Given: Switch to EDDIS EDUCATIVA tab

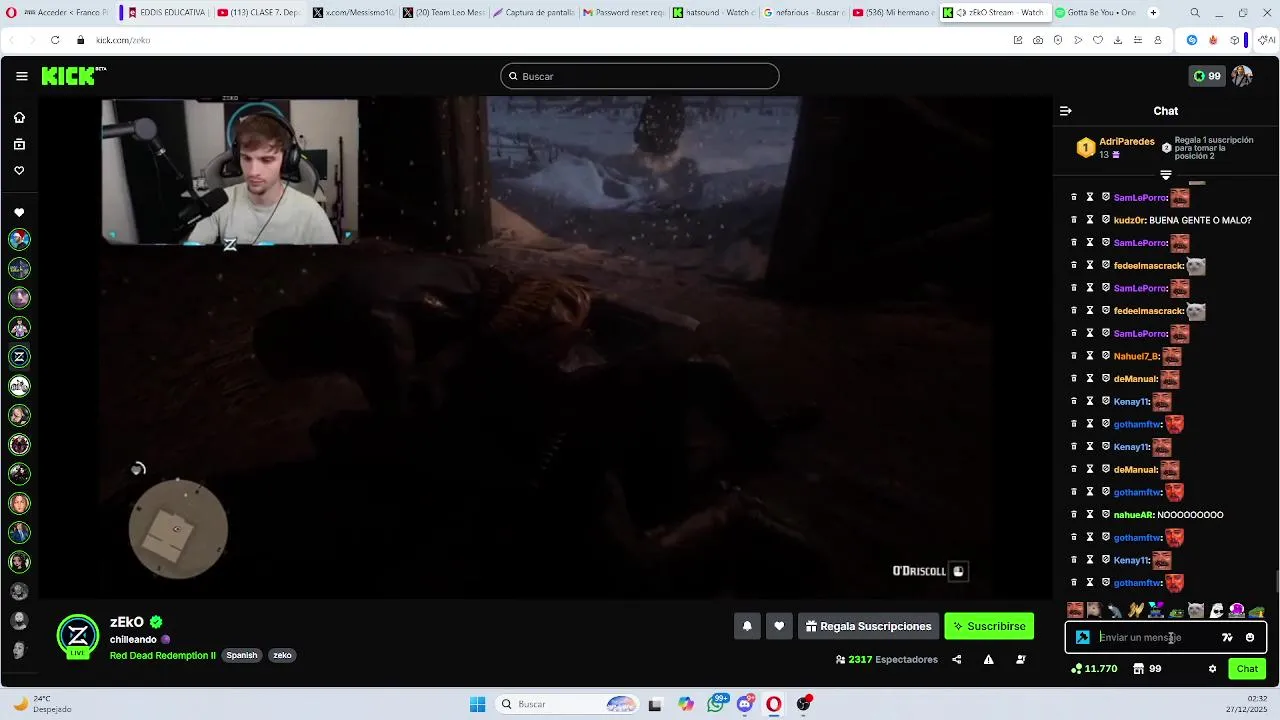Looking at the screenshot, I should pyautogui.click(x=167, y=12).
